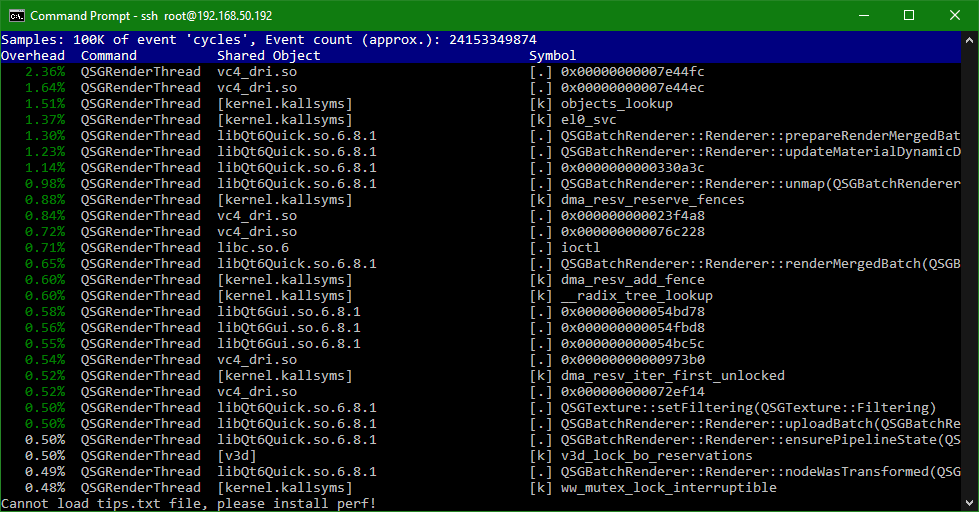
Task: Select the el0_svc kernel symbol row
Action: click(x=481, y=120)
